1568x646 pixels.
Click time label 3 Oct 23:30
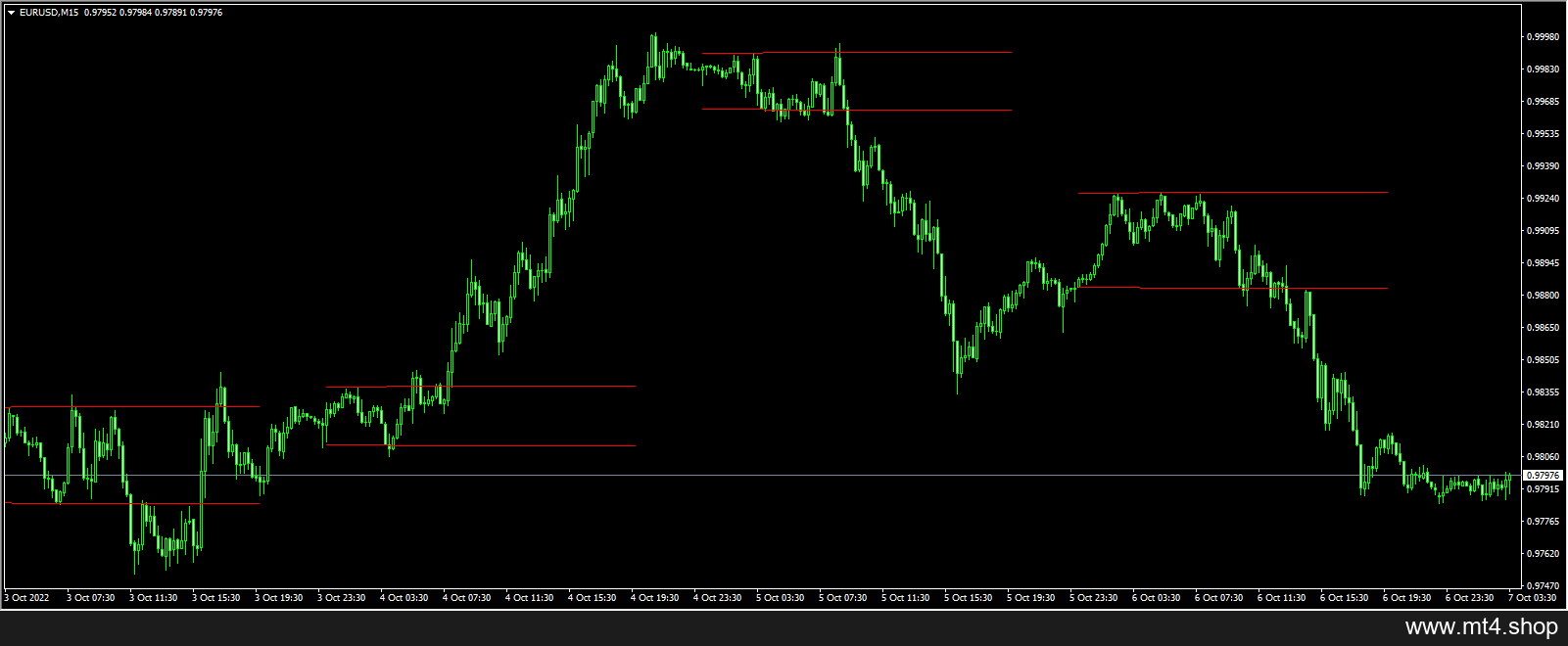(x=342, y=598)
